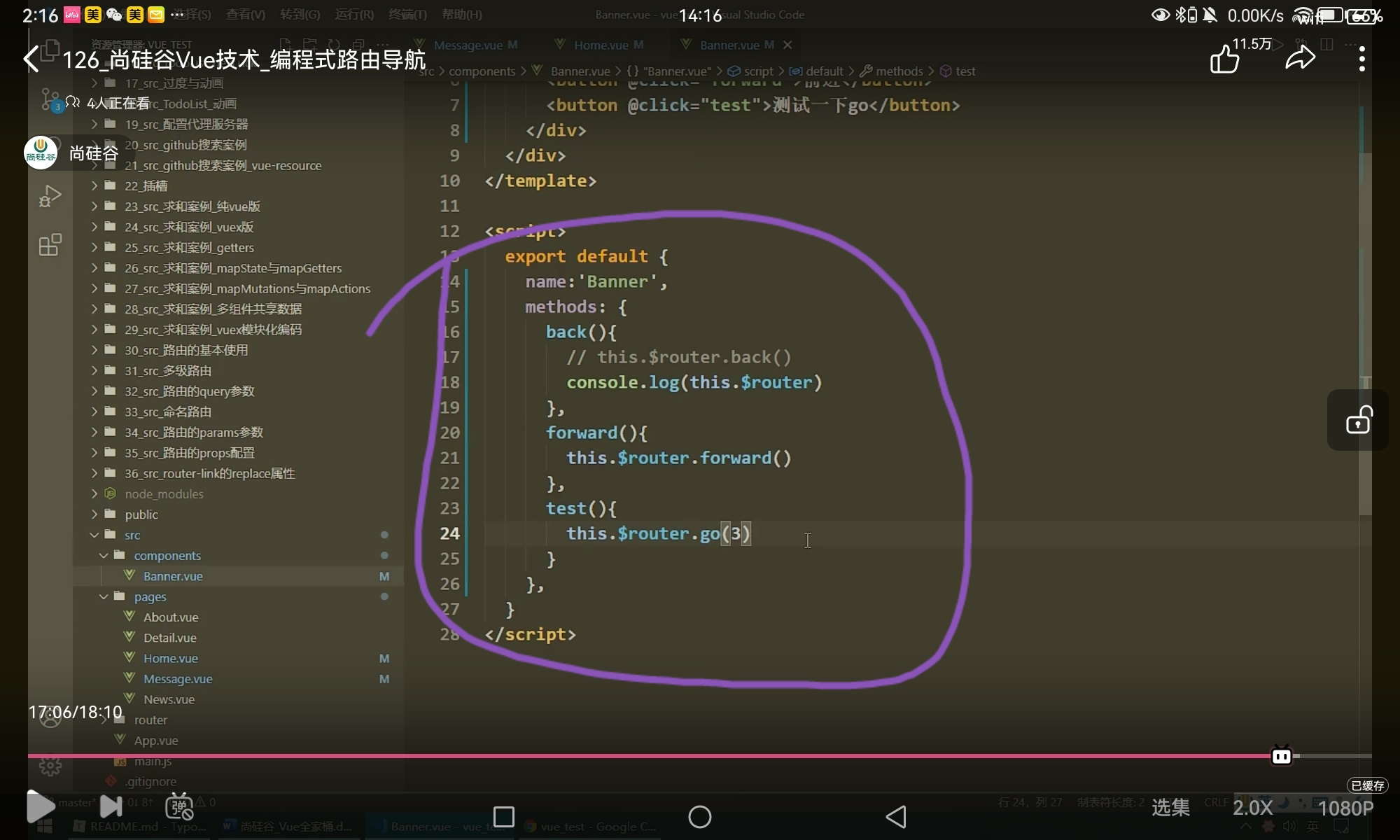Tap the Android recent apps square
1400x840 pixels.
(504, 816)
